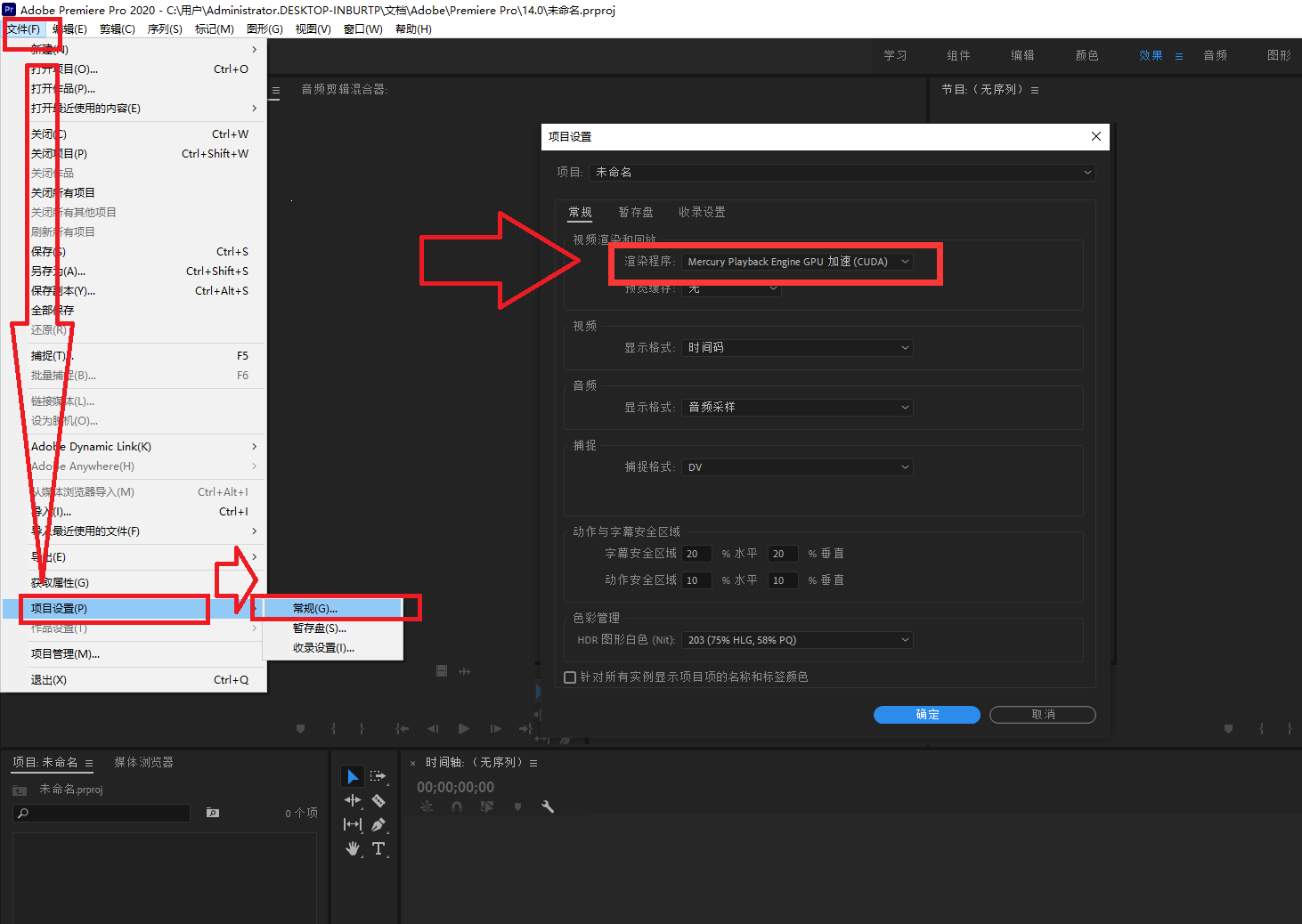This screenshot has height=924, width=1302.
Task: Click the parent folder icon beside 未命名.prproj
Action: 20,790
